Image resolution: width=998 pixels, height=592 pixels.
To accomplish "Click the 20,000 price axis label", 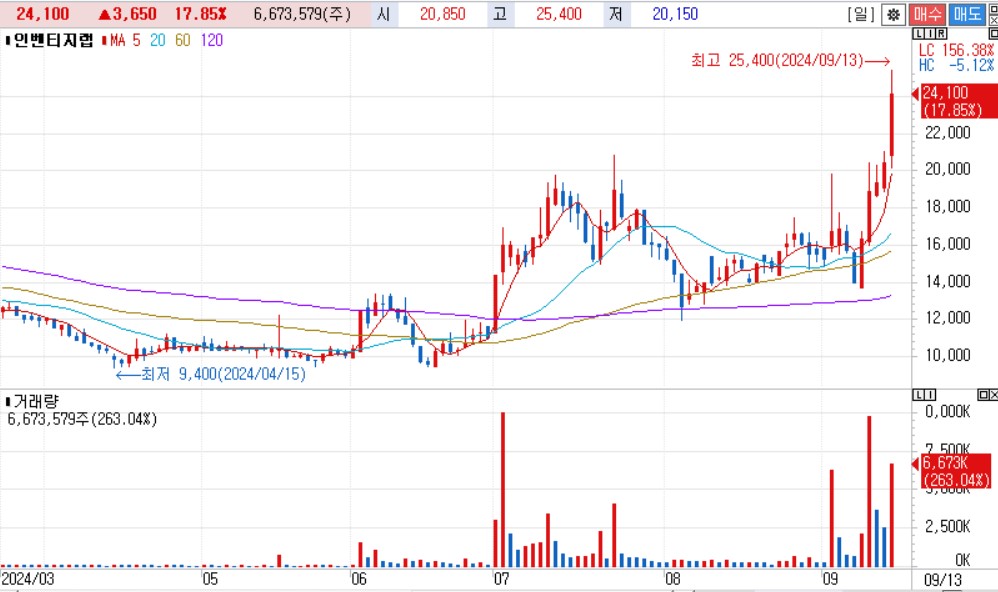I will point(948,169).
